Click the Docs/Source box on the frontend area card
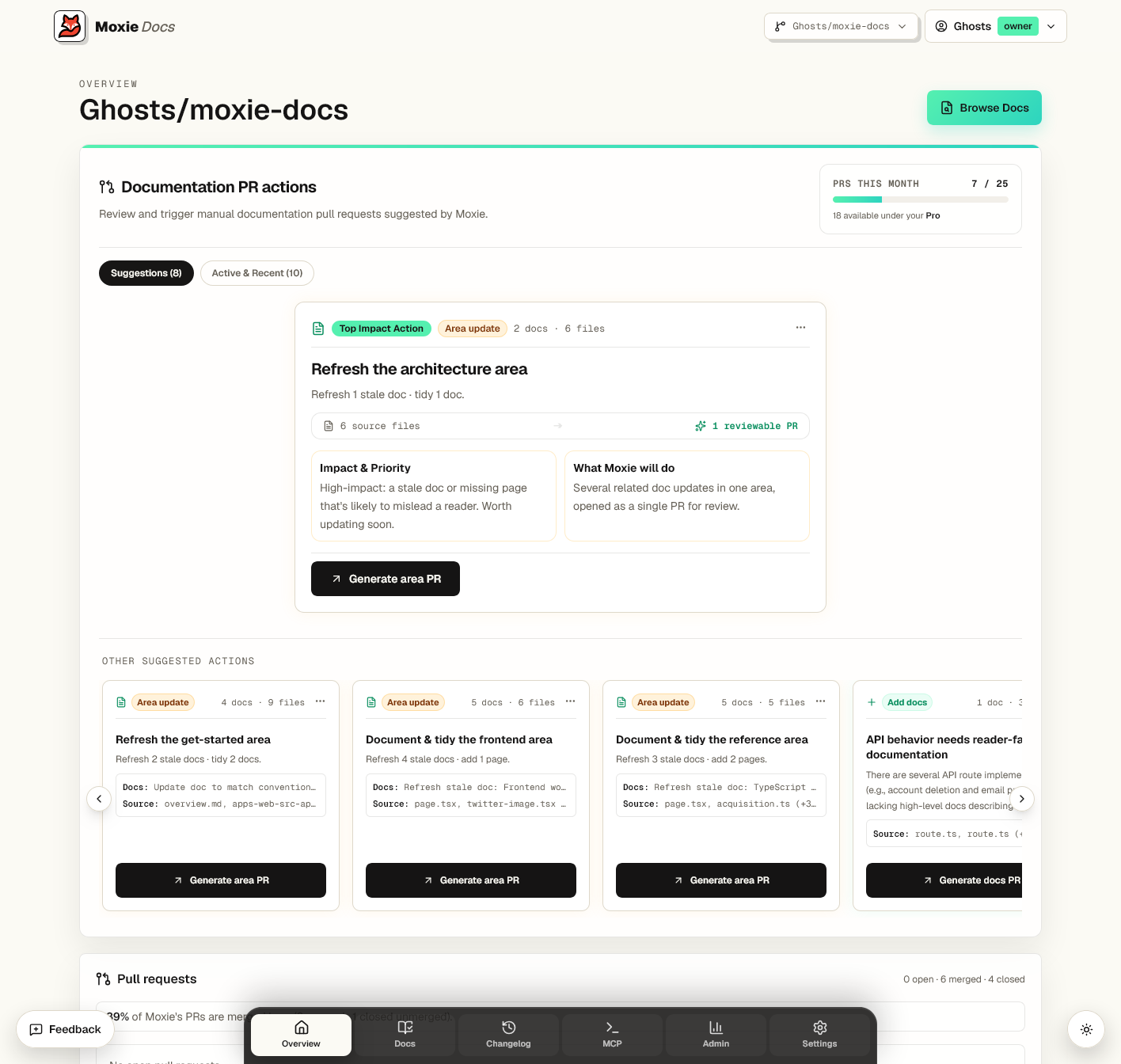This screenshot has height=1064, width=1121. pyautogui.click(x=471, y=796)
